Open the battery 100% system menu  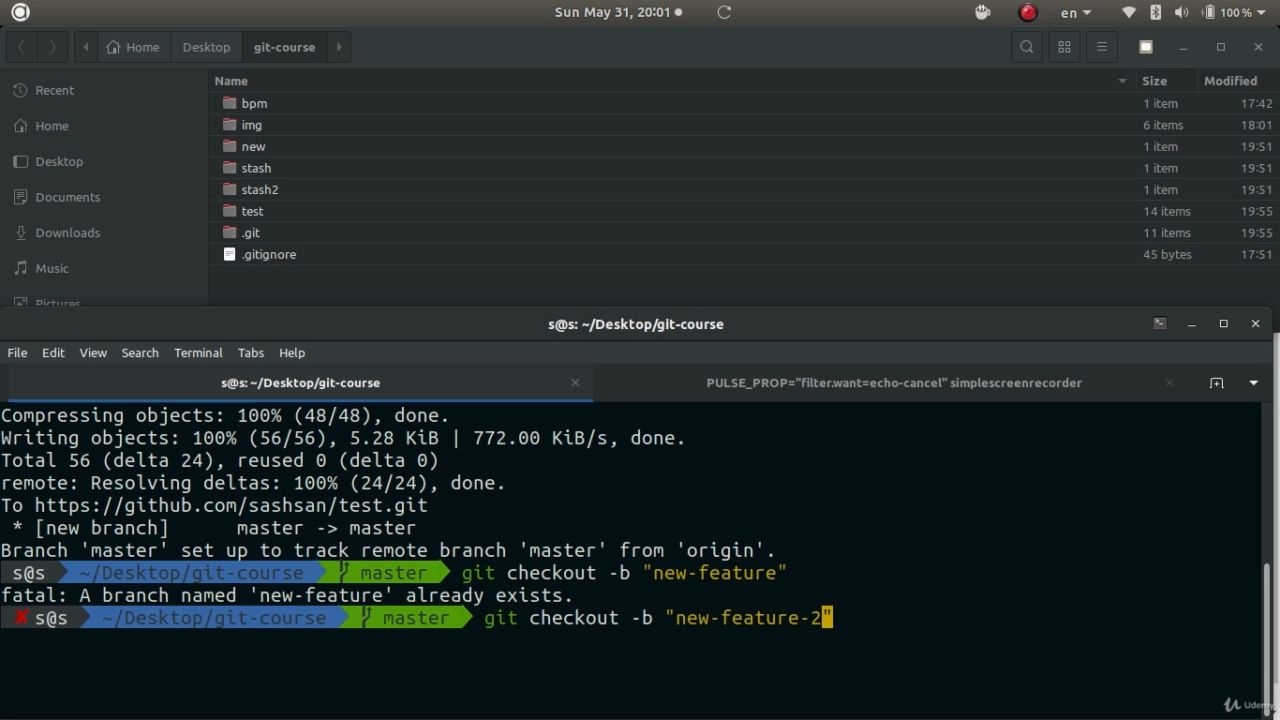(x=1235, y=12)
